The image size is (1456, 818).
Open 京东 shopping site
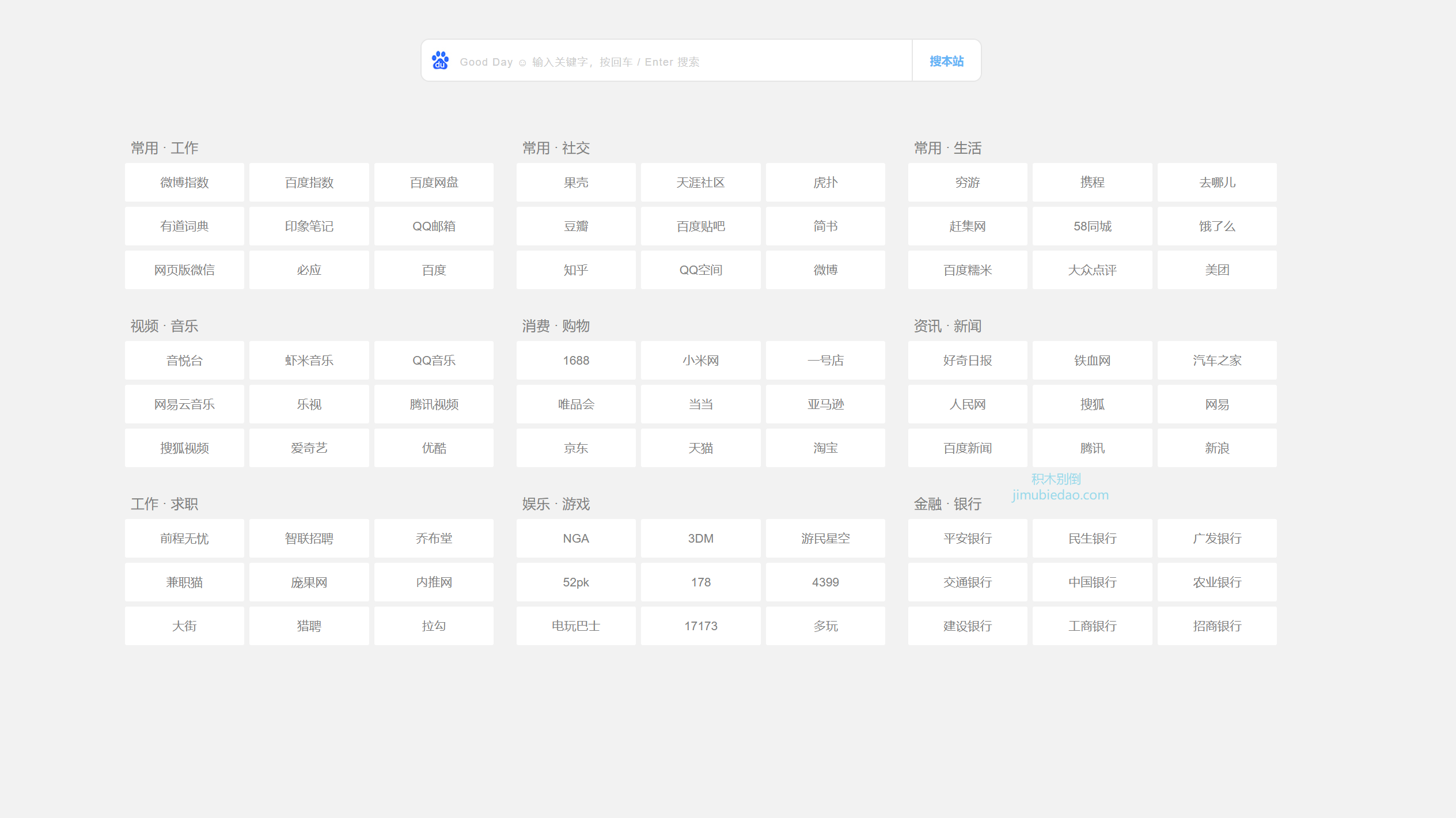pyautogui.click(x=576, y=448)
